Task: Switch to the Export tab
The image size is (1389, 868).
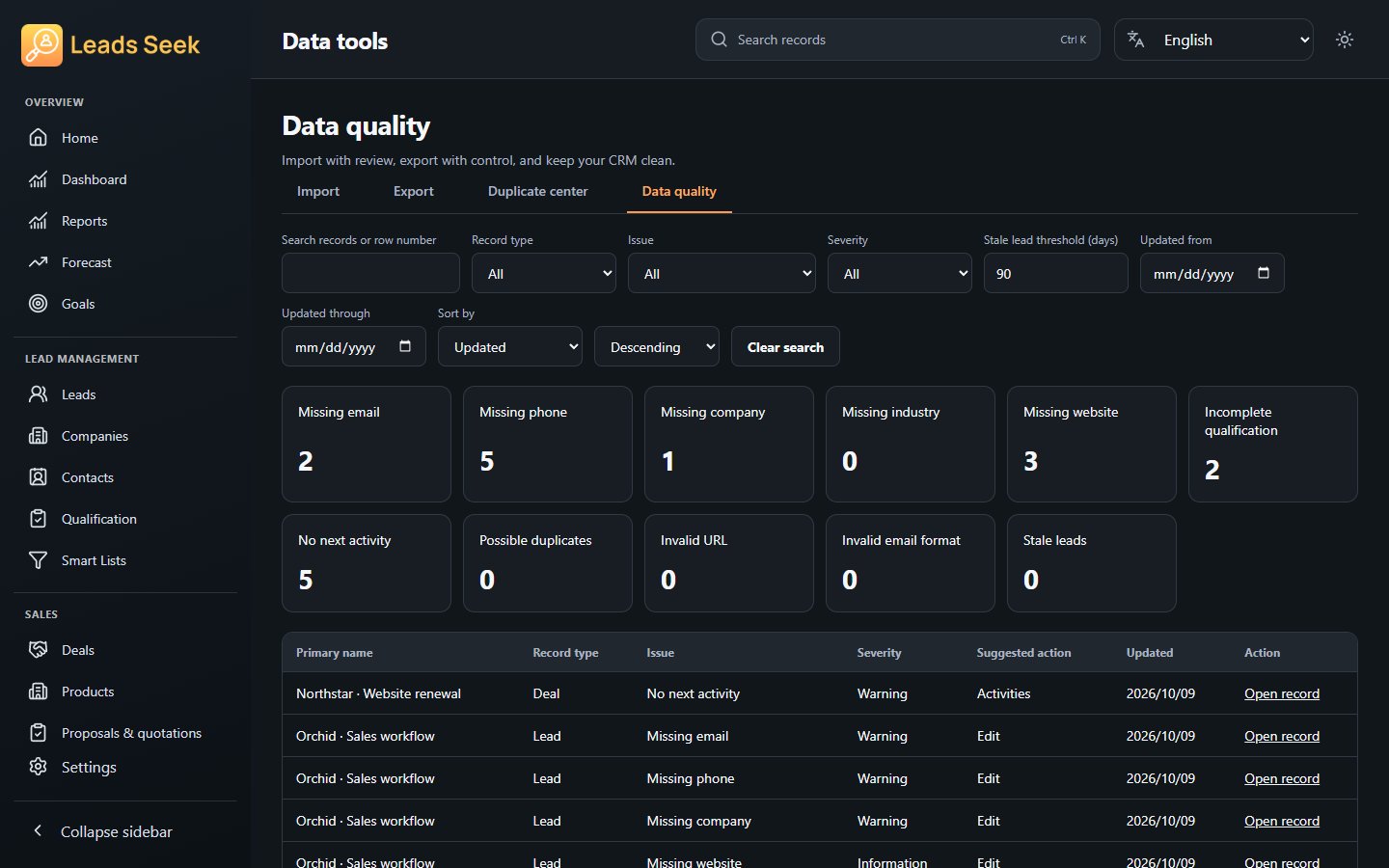Action: tap(414, 192)
